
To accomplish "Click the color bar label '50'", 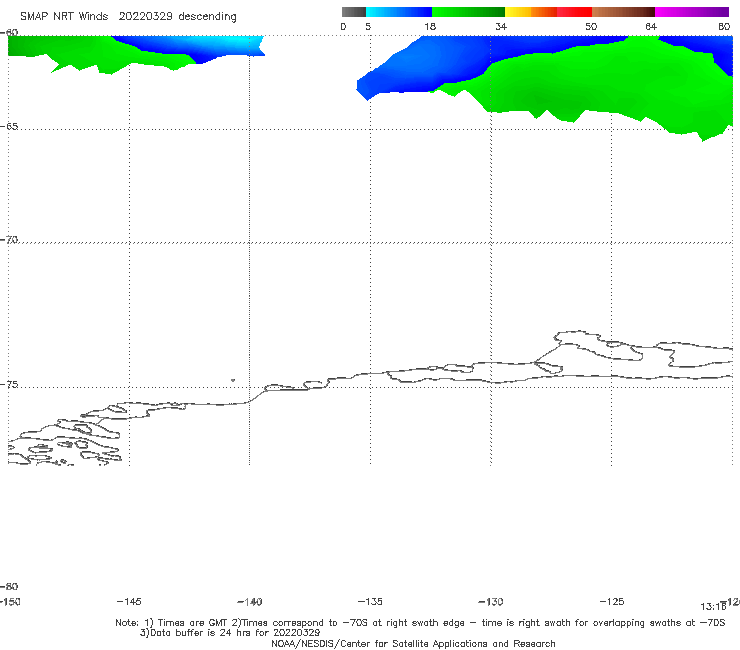I will tap(591, 27).
